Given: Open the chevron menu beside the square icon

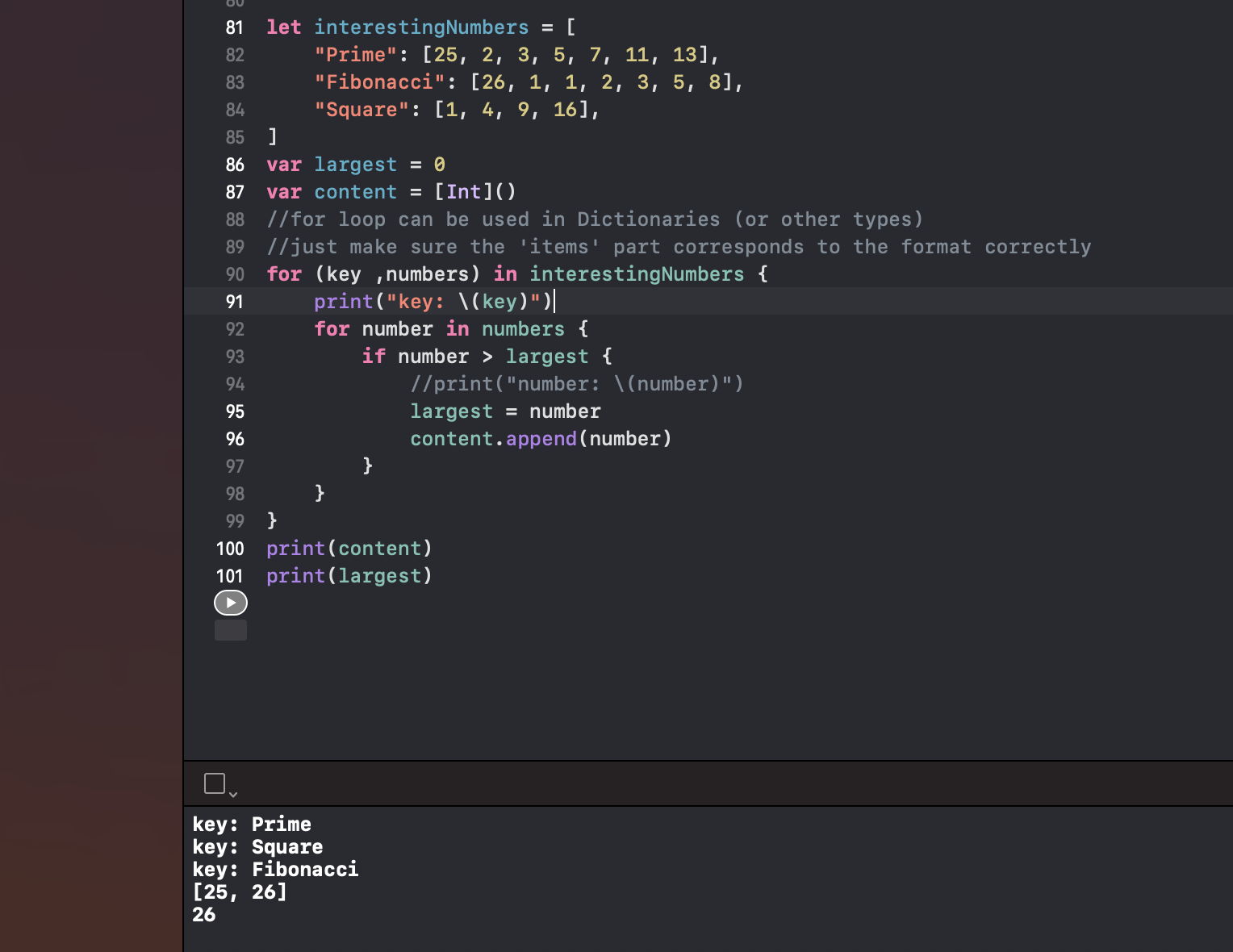Looking at the screenshot, I should [233, 795].
